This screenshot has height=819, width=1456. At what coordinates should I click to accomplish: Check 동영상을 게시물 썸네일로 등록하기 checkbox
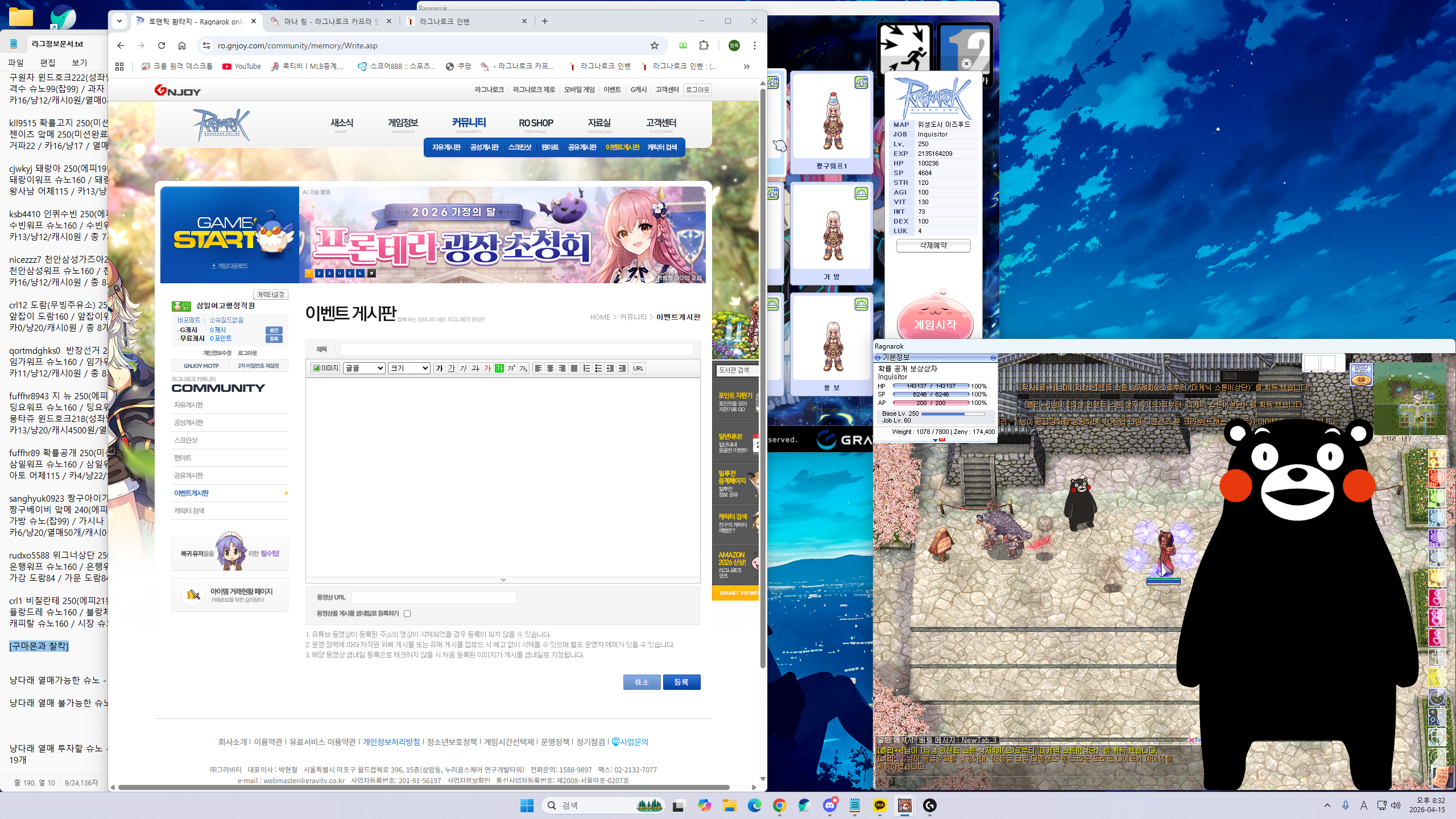pyautogui.click(x=407, y=614)
